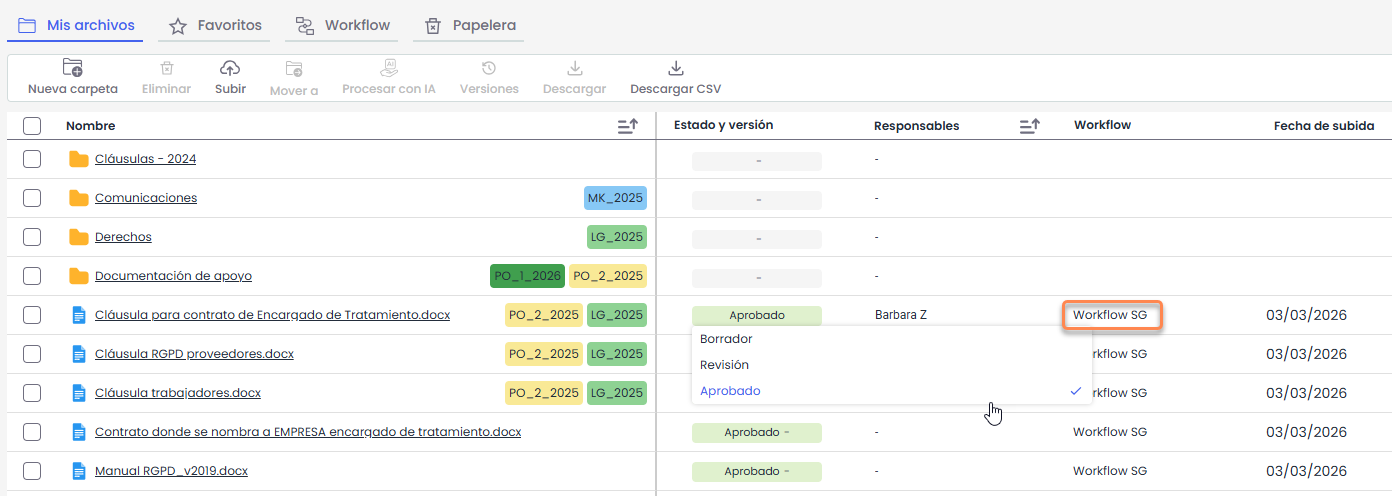Viewport: 1392px width, 496px height.
Task: Click the Versiones history icon
Action: tap(489, 68)
